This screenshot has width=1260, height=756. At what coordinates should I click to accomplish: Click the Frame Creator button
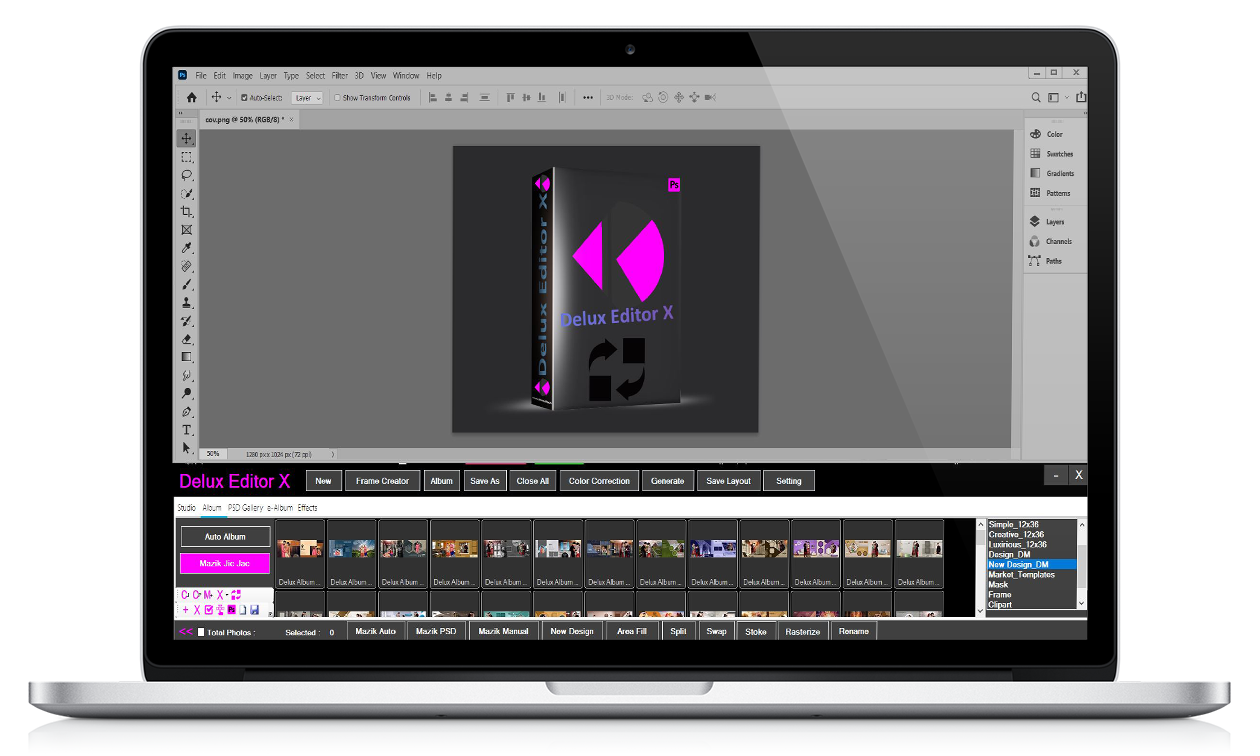point(383,481)
